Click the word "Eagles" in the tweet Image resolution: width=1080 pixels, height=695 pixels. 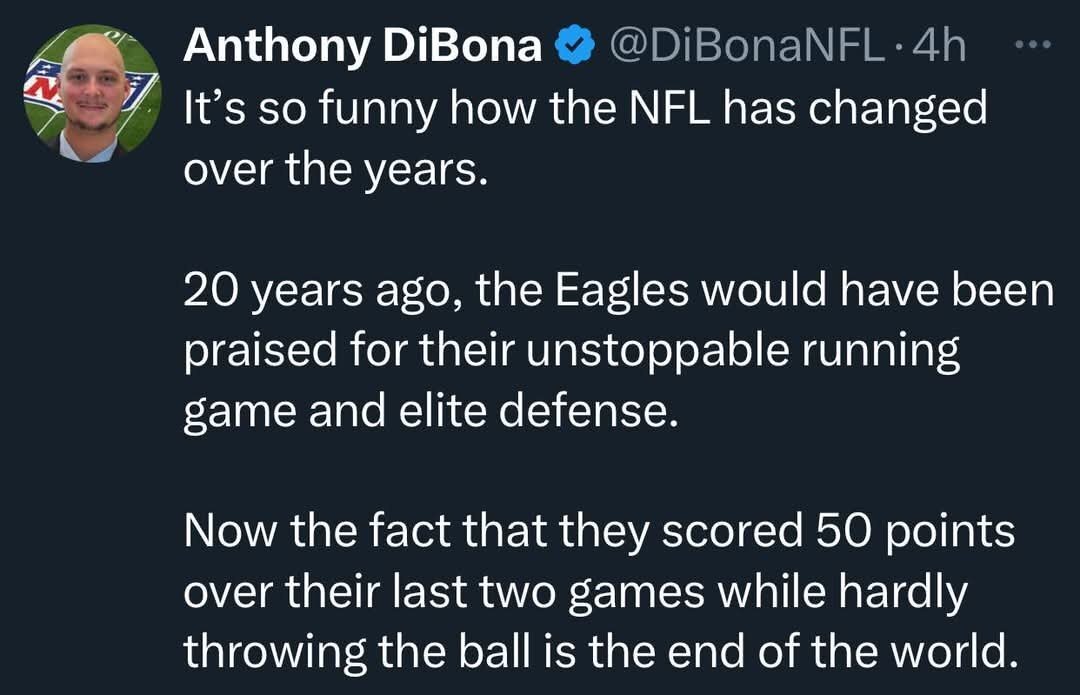[x=621, y=292]
